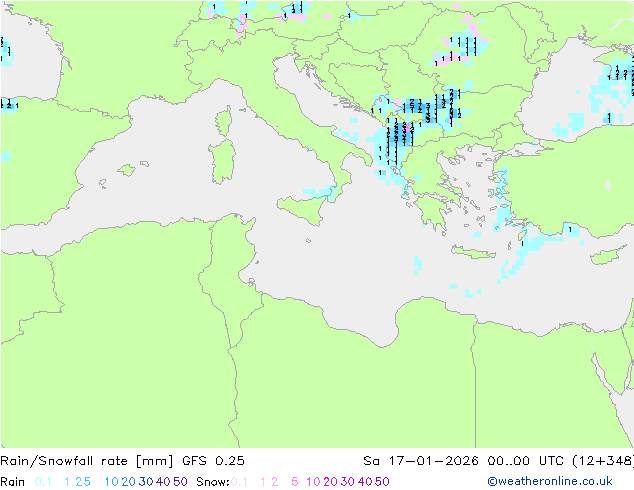
Task: Select the Rain legend 10 value
Action: tap(112, 482)
